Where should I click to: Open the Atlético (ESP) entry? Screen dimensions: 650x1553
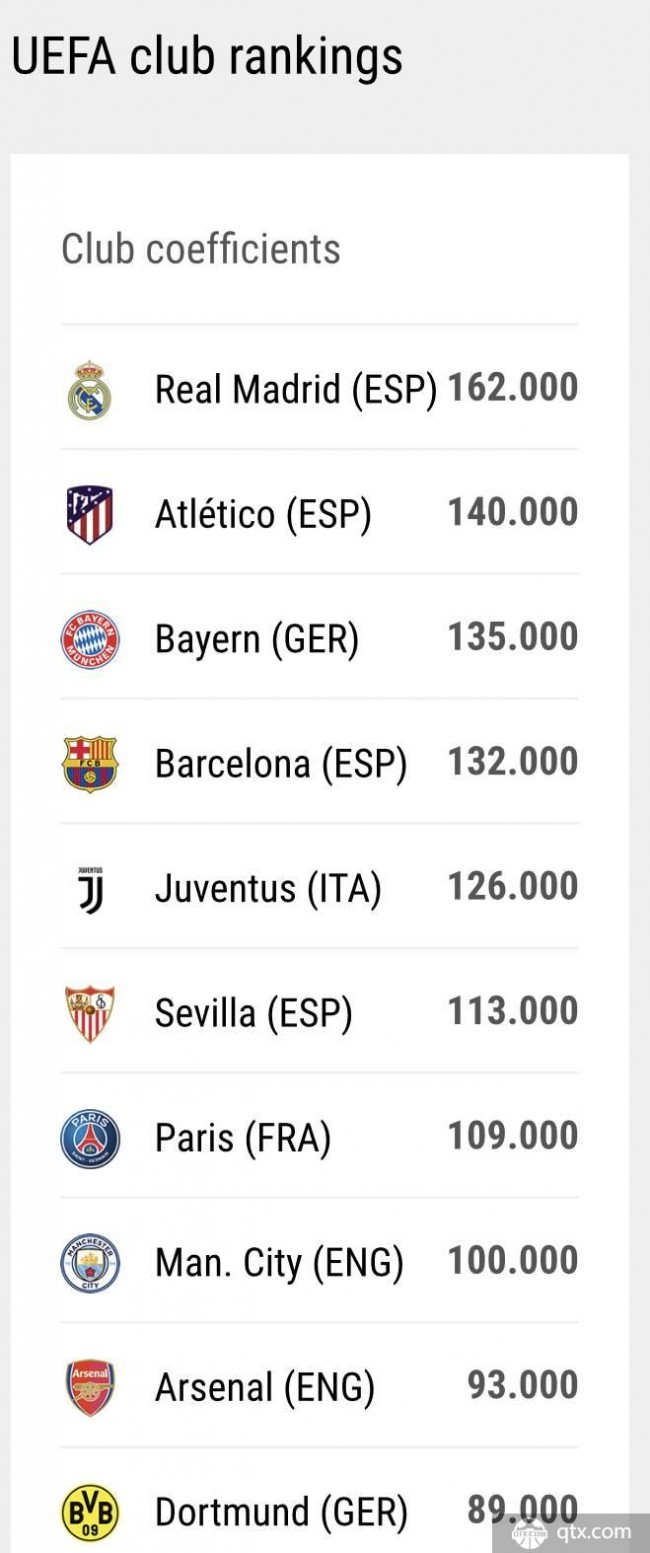click(x=263, y=514)
